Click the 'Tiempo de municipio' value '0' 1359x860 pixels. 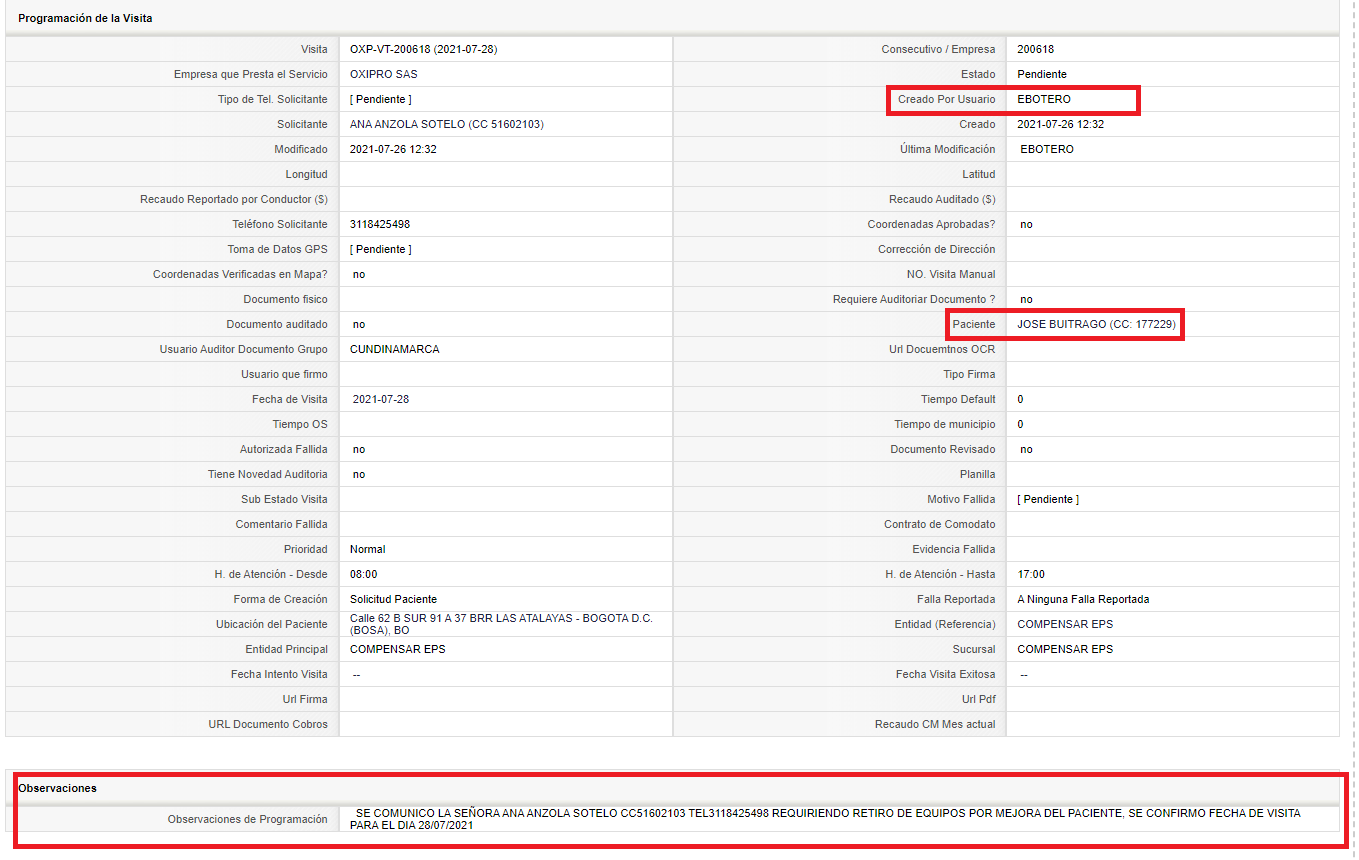[x=1020, y=424]
